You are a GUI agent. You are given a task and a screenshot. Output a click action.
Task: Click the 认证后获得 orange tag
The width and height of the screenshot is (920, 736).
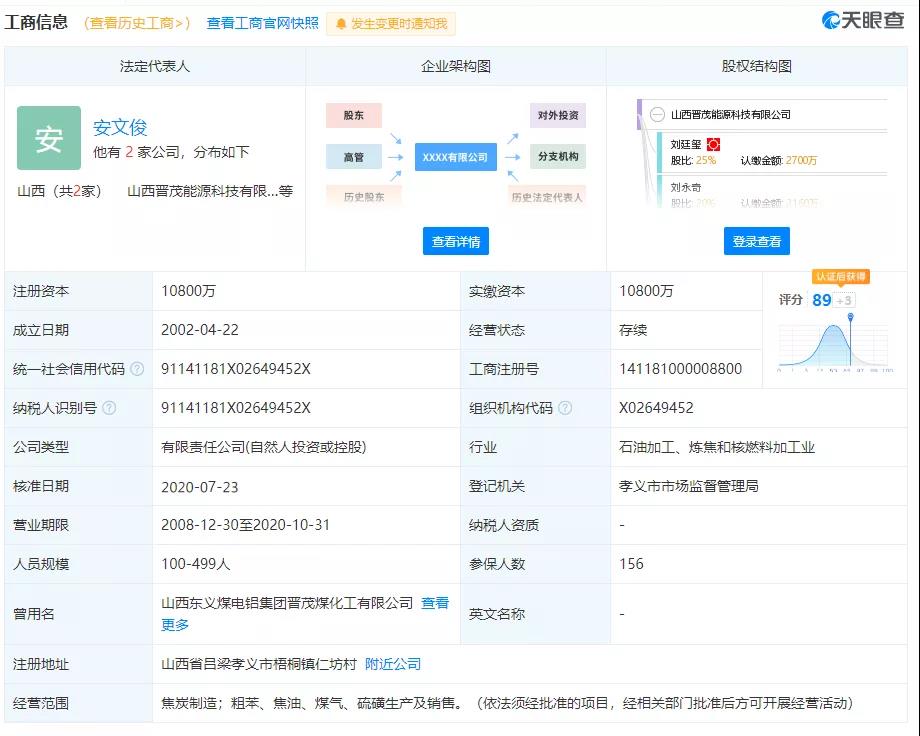click(x=841, y=276)
